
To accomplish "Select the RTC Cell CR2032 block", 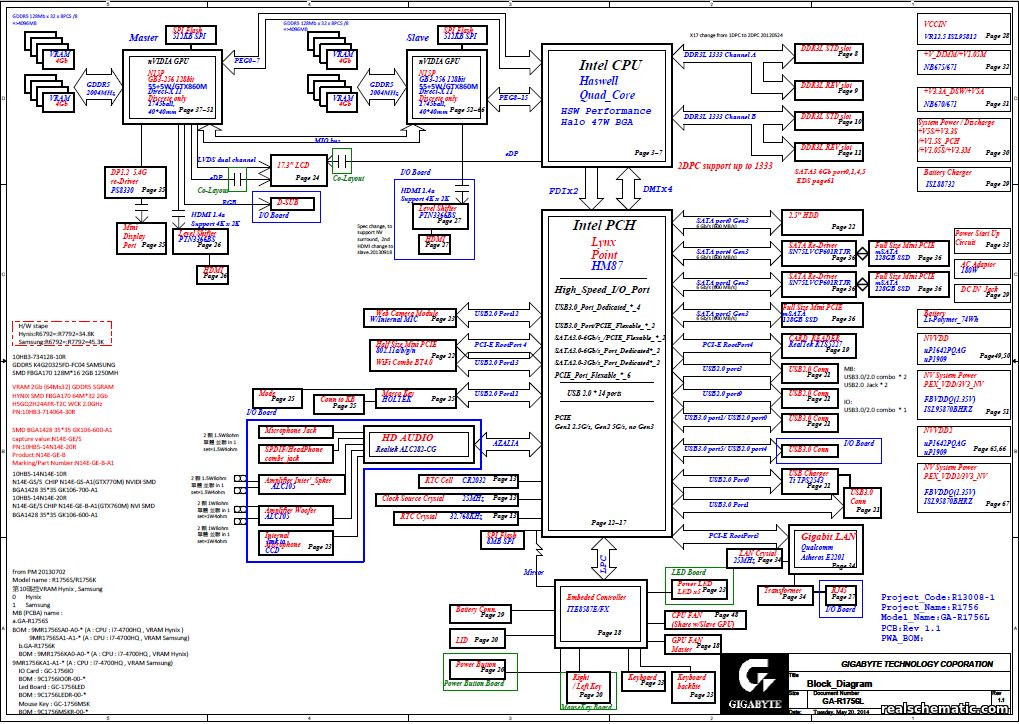I will click(469, 481).
